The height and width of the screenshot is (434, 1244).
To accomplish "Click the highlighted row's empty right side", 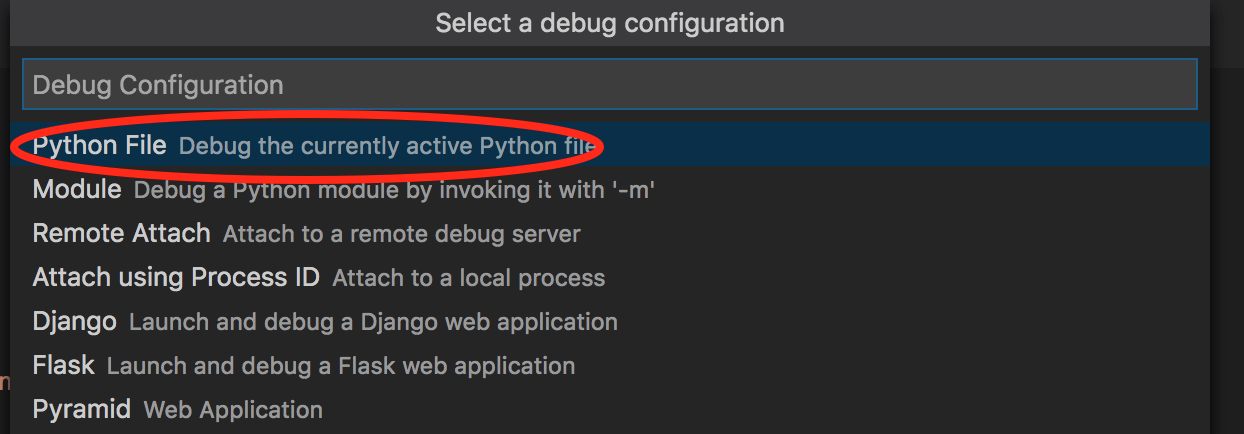I will coord(900,145).
